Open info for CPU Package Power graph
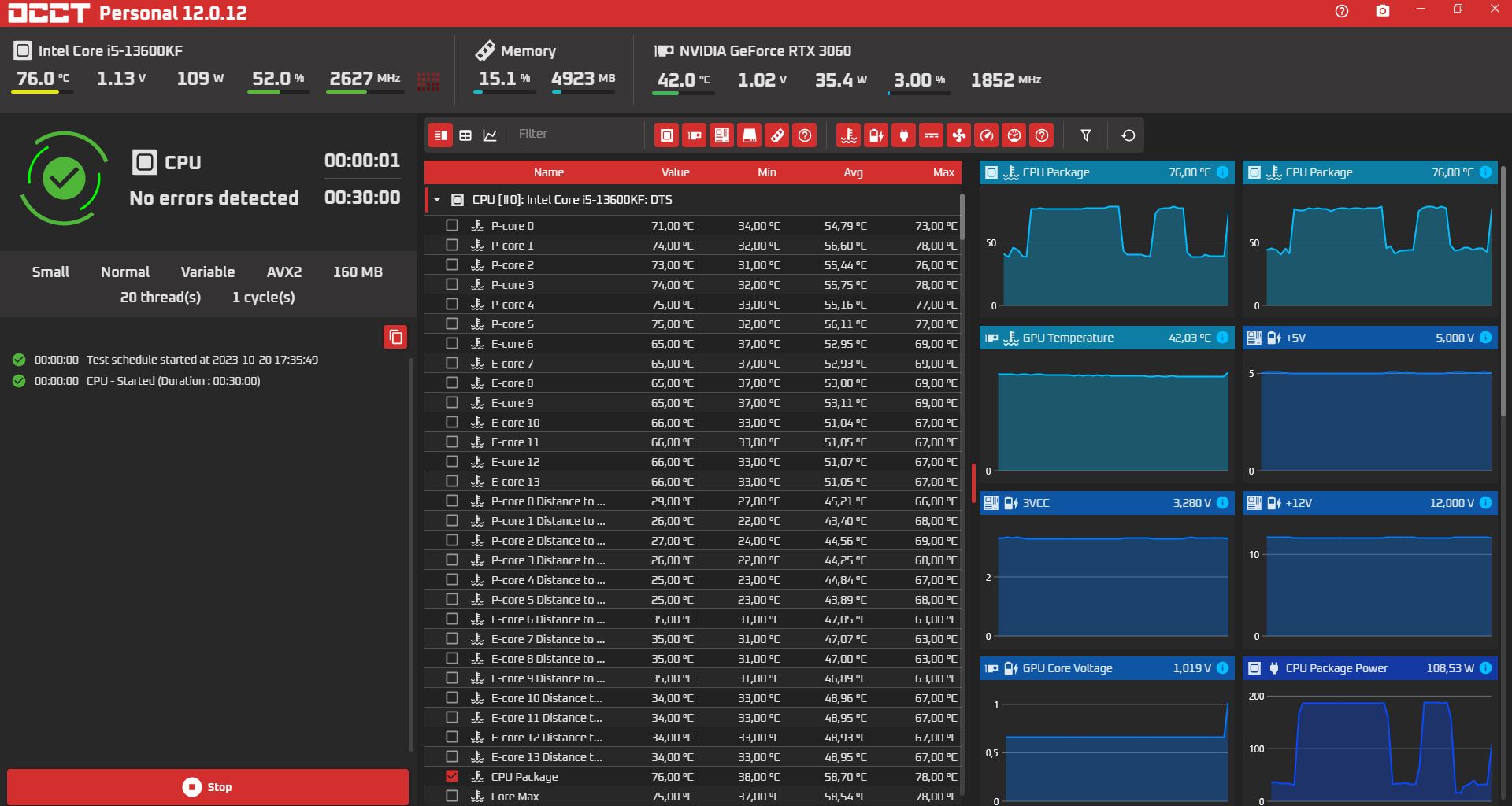The width and height of the screenshot is (1512, 806). click(x=1485, y=668)
